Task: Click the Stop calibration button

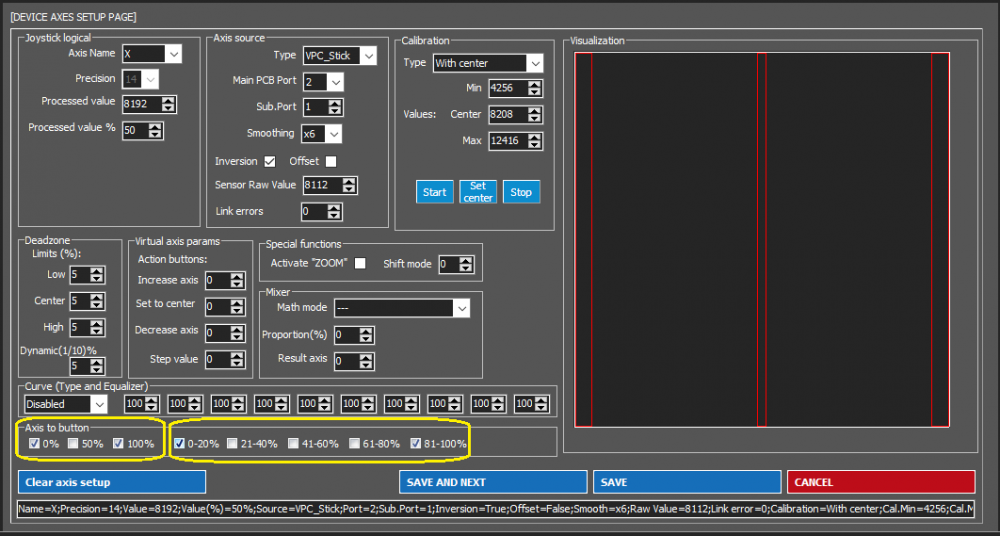Action: tap(521, 192)
